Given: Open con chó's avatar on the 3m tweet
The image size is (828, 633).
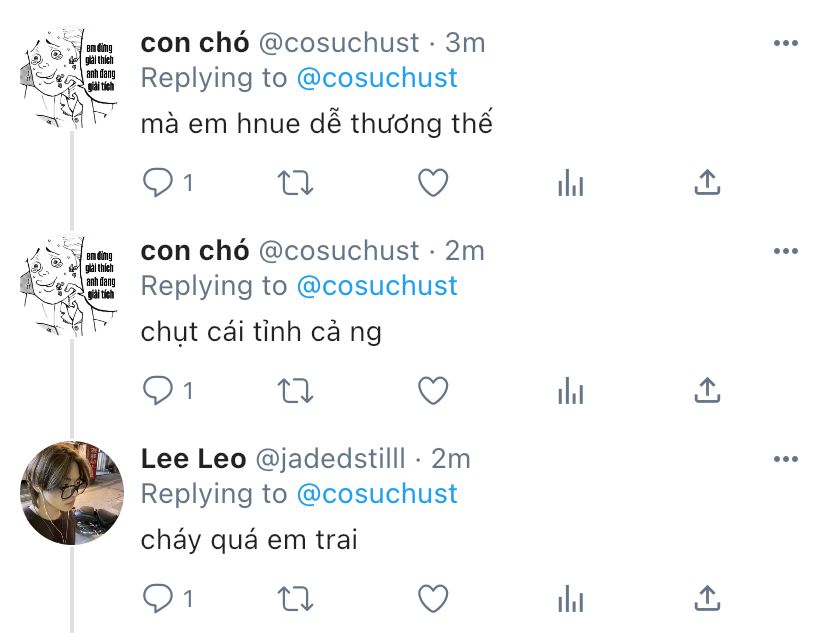Looking at the screenshot, I should click(x=72, y=77).
